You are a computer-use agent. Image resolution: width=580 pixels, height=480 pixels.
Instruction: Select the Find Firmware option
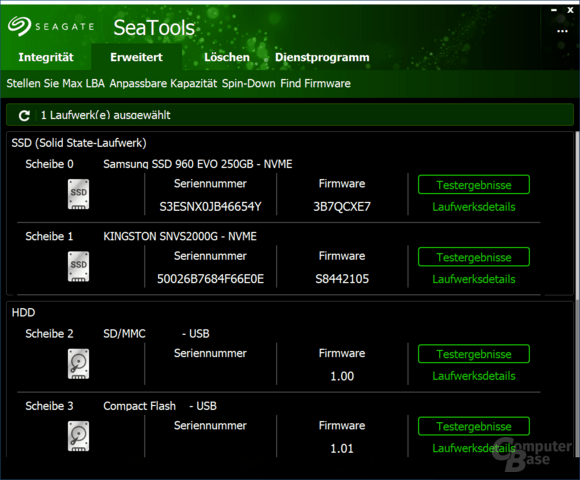(316, 84)
